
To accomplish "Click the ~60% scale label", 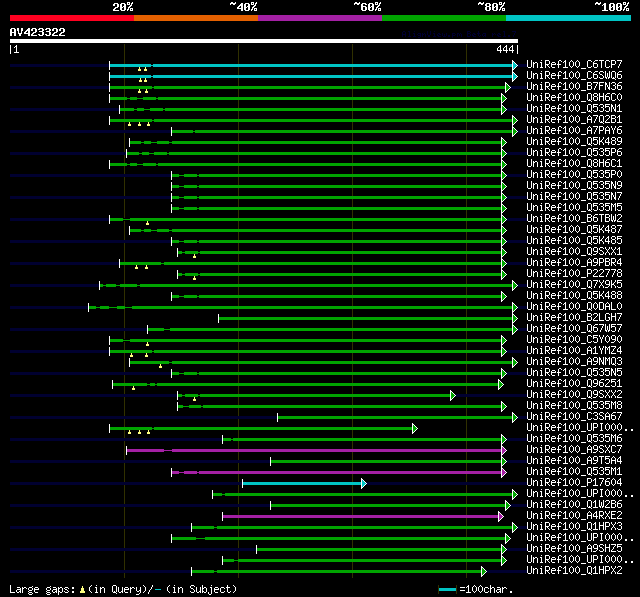I will pyautogui.click(x=367, y=7).
